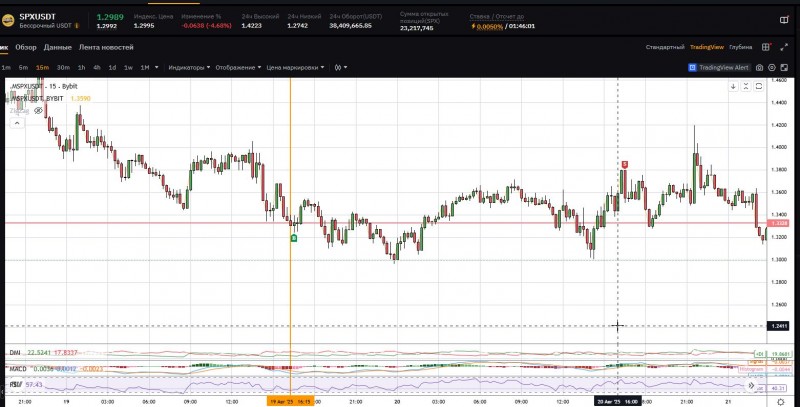
Task: Switch to Глубина depth view
Action: 740,47
